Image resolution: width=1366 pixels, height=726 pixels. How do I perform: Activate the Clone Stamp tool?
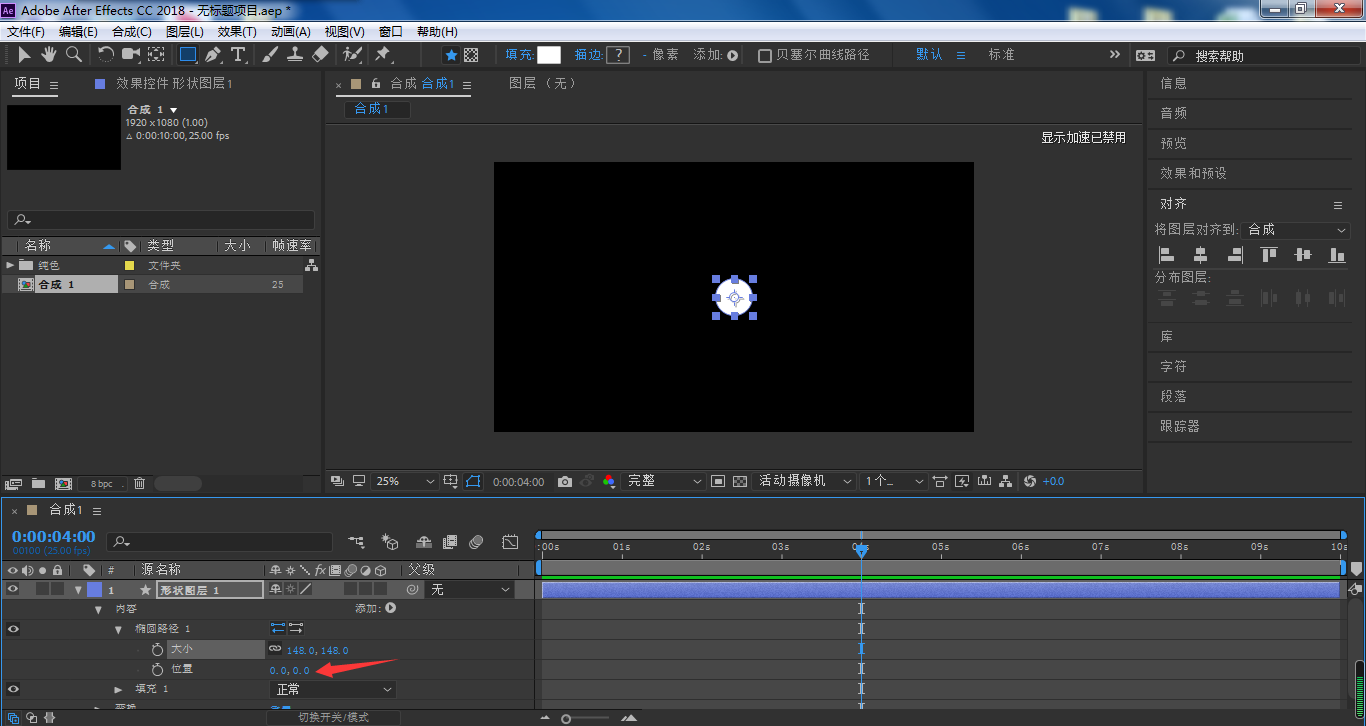click(295, 55)
